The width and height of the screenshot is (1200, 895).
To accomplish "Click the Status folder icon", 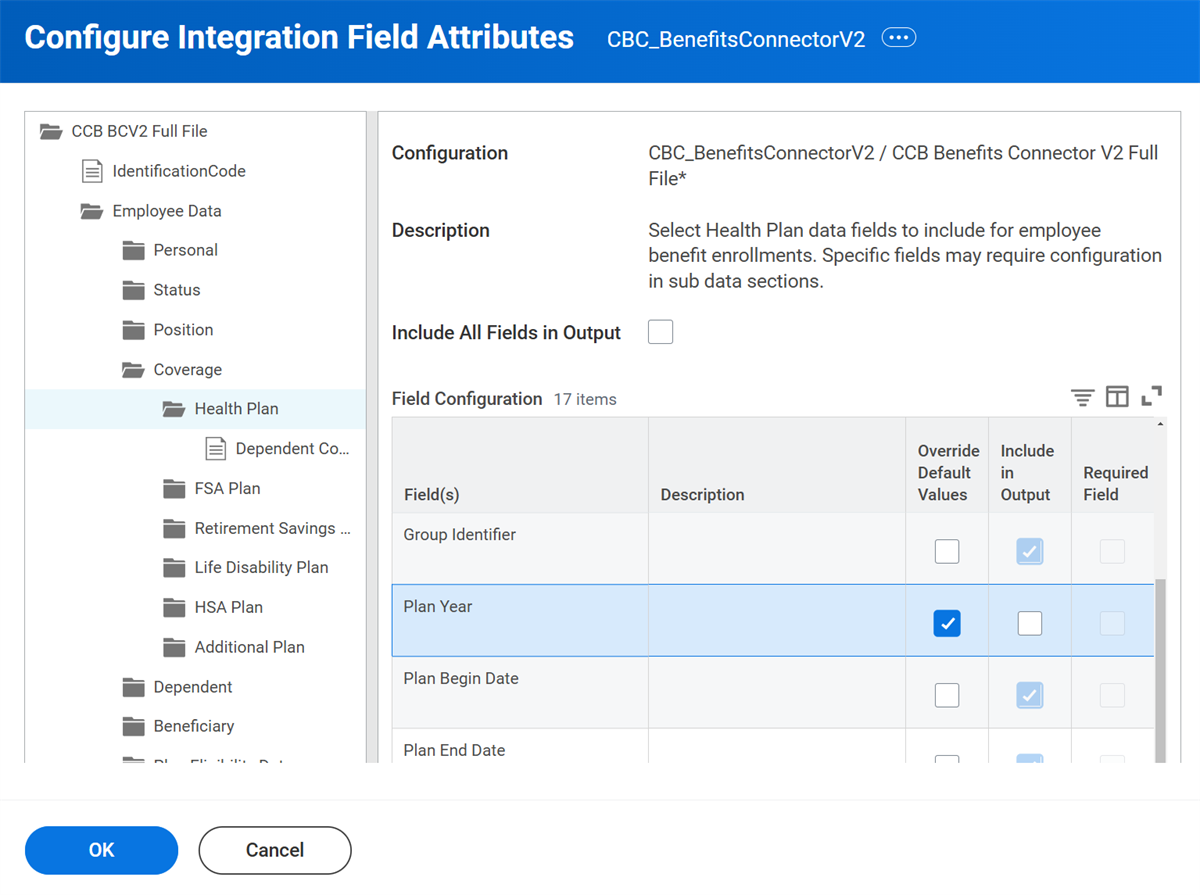I will tap(134, 290).
